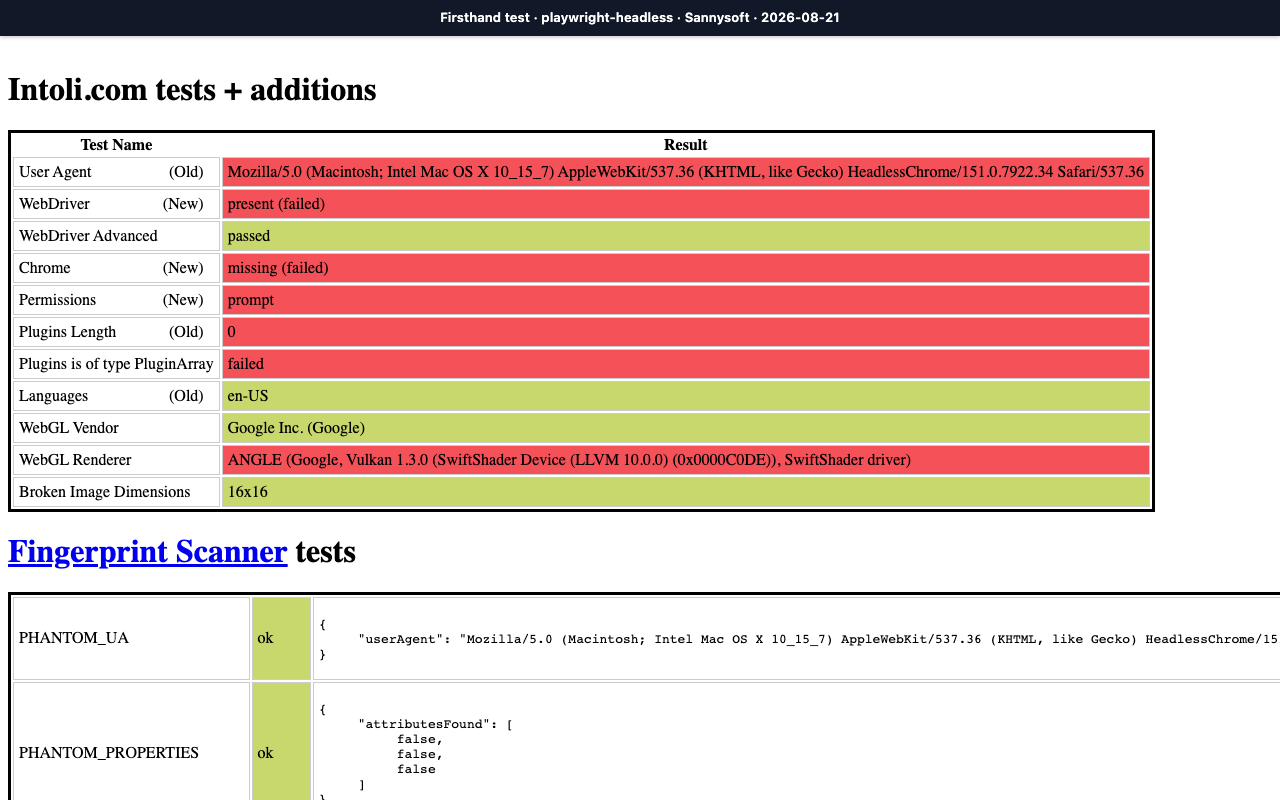Click the ANGLE SwiftShader renderer result cell
Screen dimensions: 1280x800
coord(686,460)
